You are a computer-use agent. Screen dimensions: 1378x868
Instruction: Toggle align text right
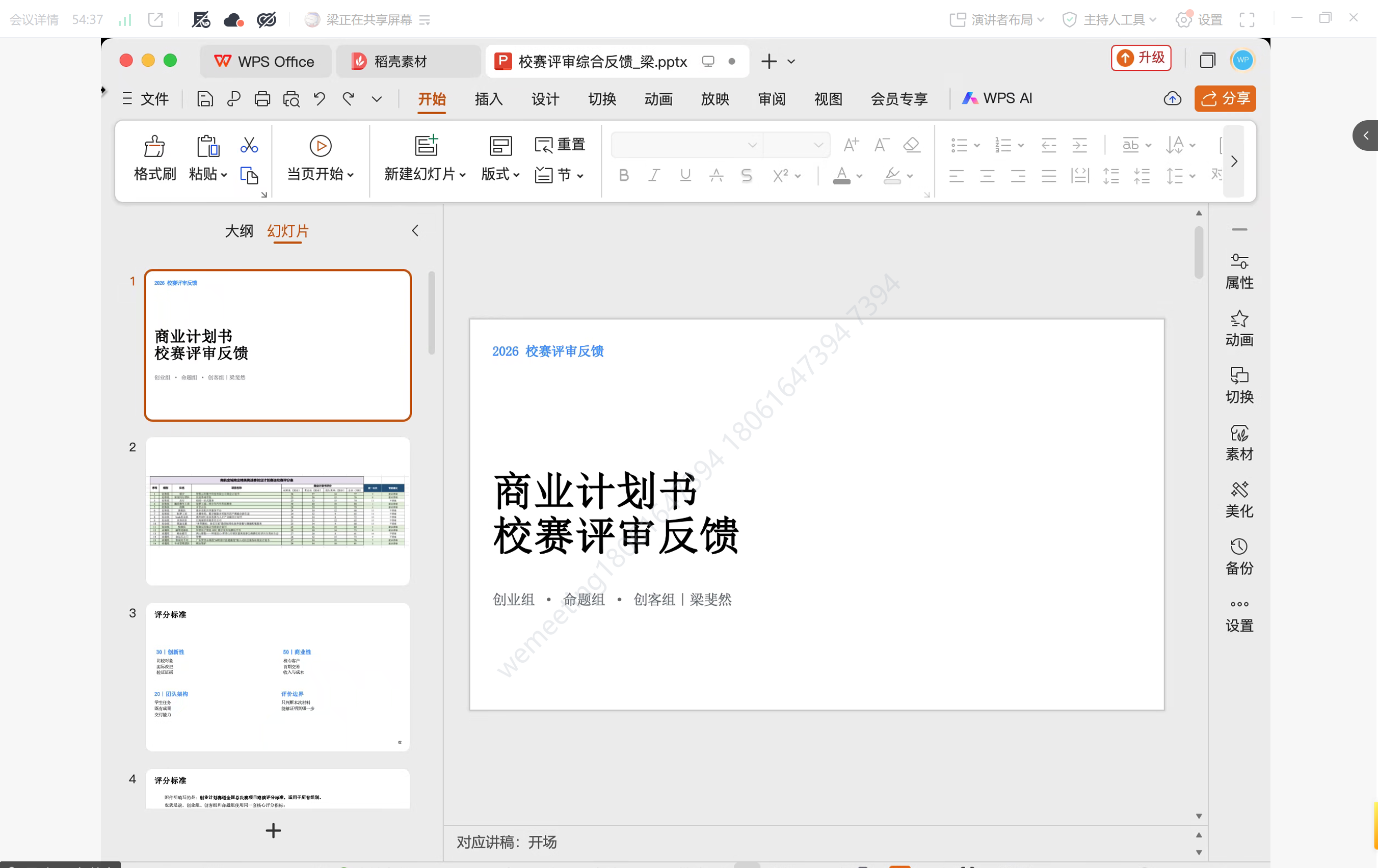[1018, 176]
